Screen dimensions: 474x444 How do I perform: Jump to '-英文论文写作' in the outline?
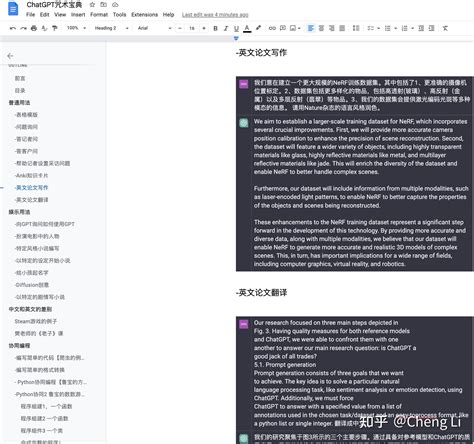pos(32,188)
